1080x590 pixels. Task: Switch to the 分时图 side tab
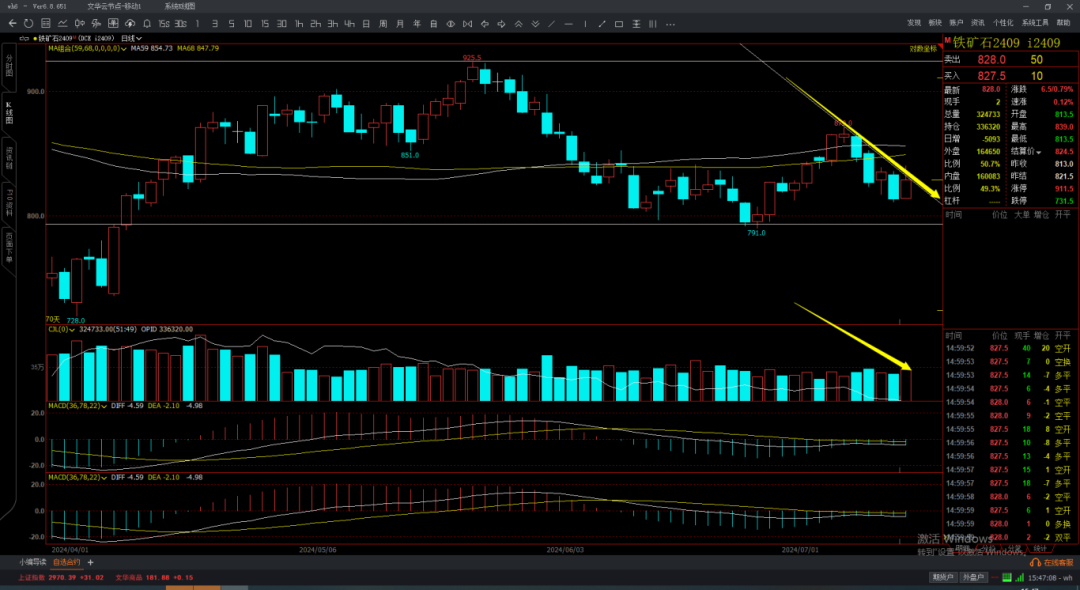(9, 64)
